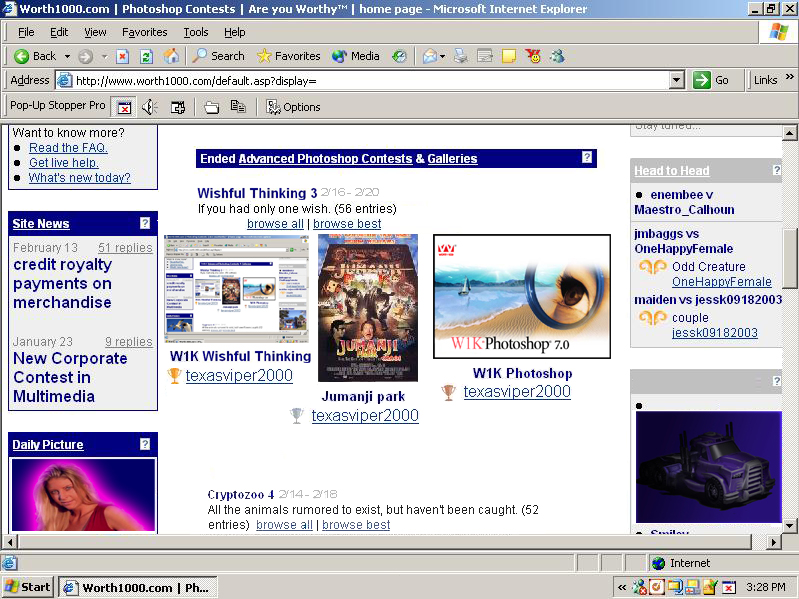Click the yellow Discuss note icon
Viewport: 799px width, 599px height.
pos(509,56)
